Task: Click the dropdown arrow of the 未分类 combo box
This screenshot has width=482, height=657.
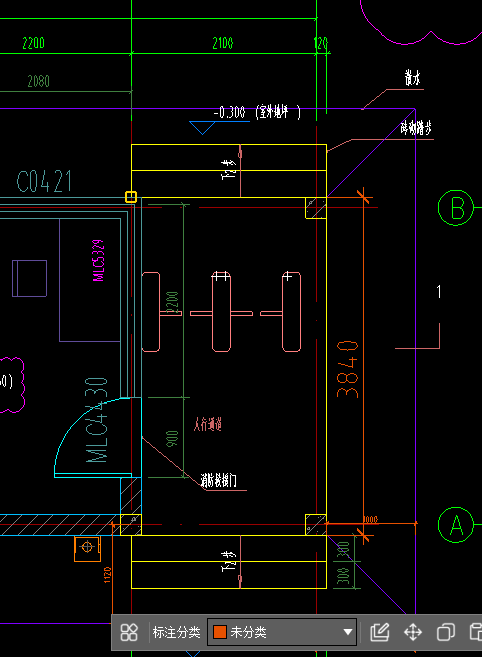Action: coord(347,632)
